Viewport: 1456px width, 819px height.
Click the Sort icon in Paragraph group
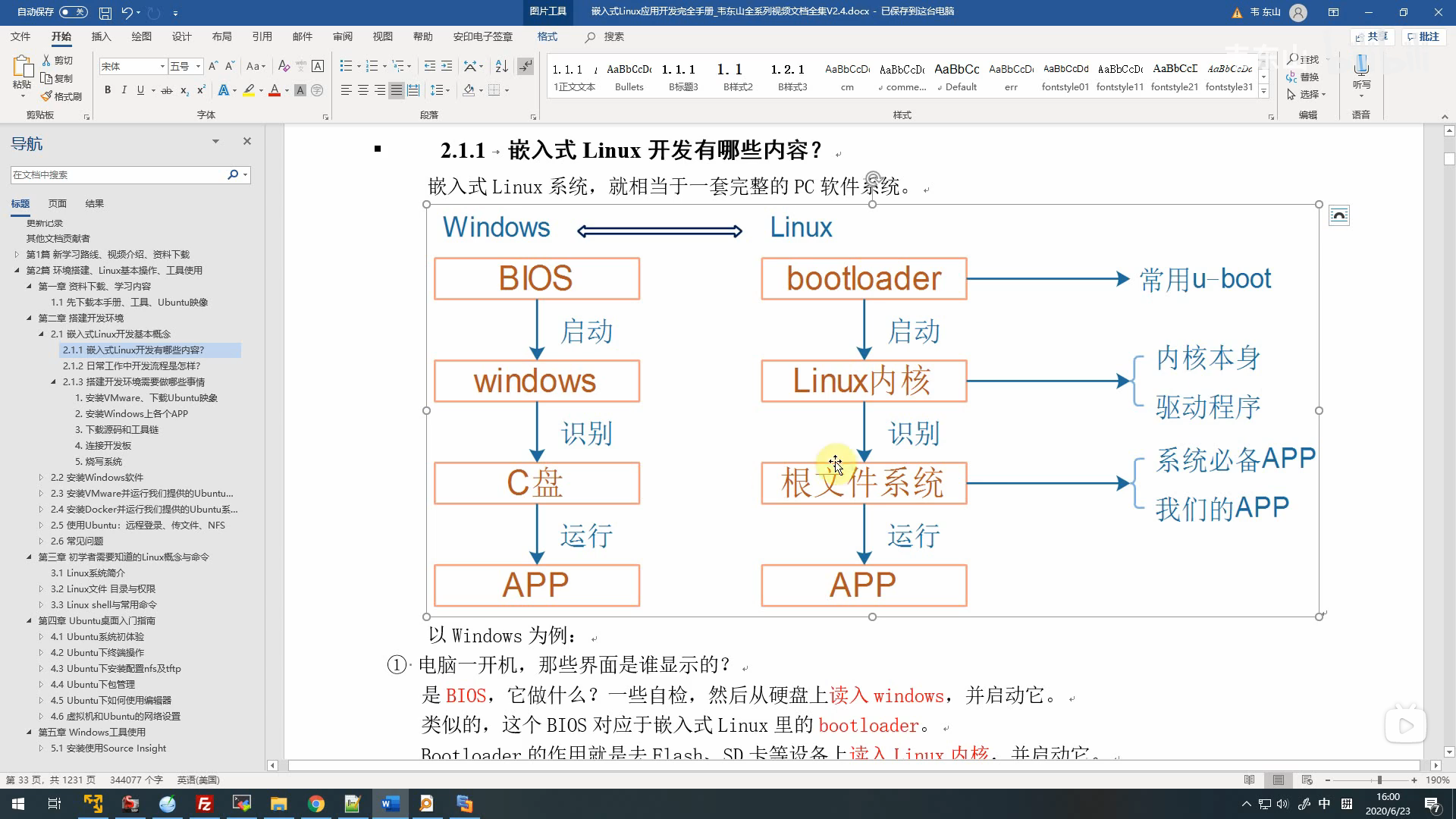click(501, 66)
